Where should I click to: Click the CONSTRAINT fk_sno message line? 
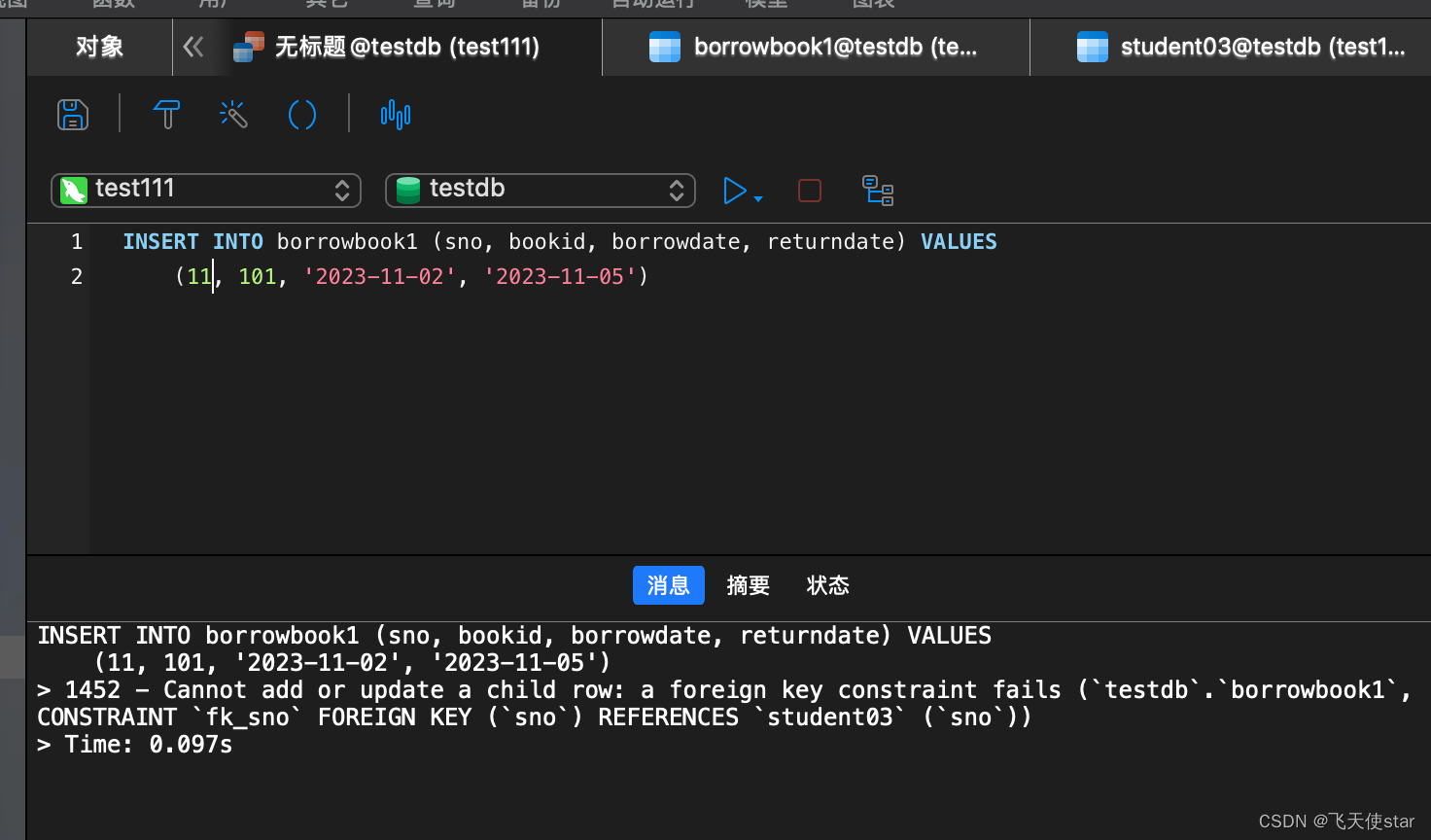(x=535, y=717)
